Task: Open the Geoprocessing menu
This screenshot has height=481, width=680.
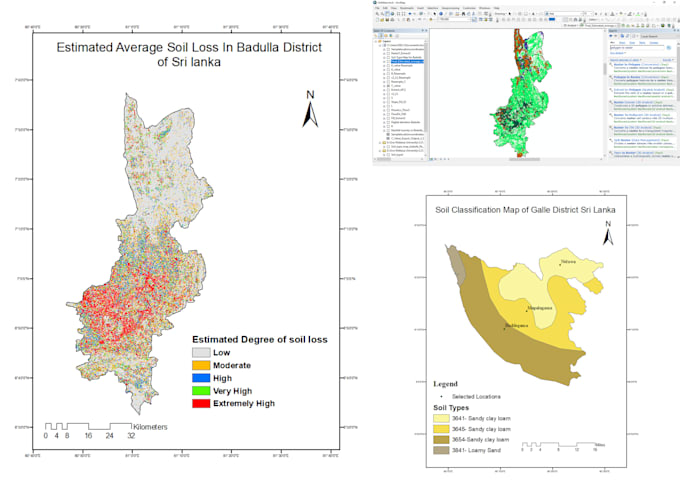Action: point(450,8)
